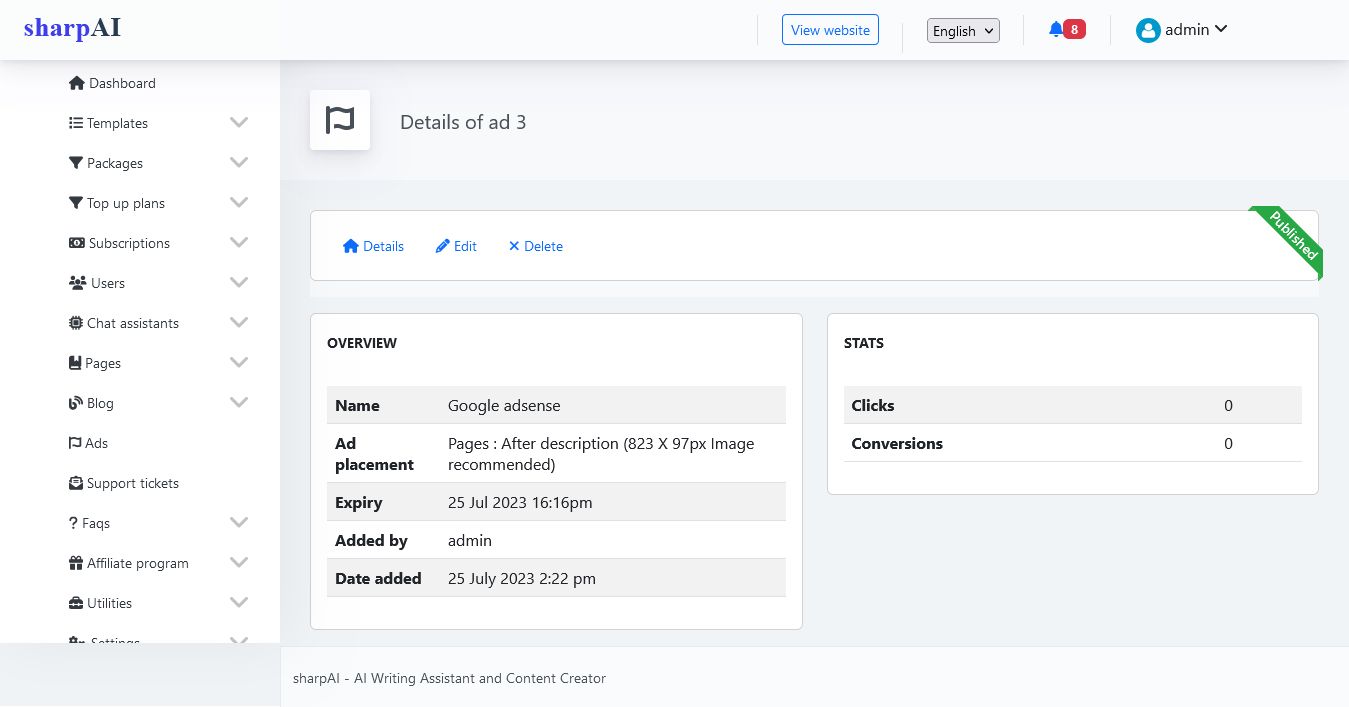This screenshot has width=1349, height=707.
Task: Click the admin user avatar icon
Action: (x=1147, y=30)
